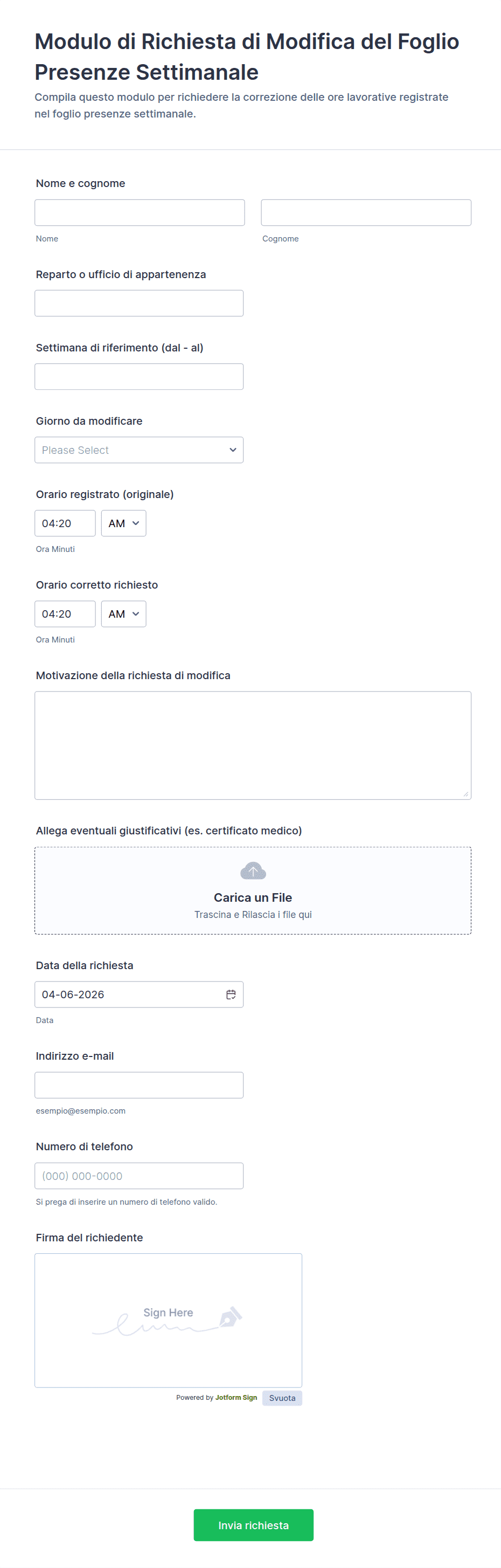The height and width of the screenshot is (1568, 501).
Task: Click the pen nib signature icon
Action: point(231,1317)
